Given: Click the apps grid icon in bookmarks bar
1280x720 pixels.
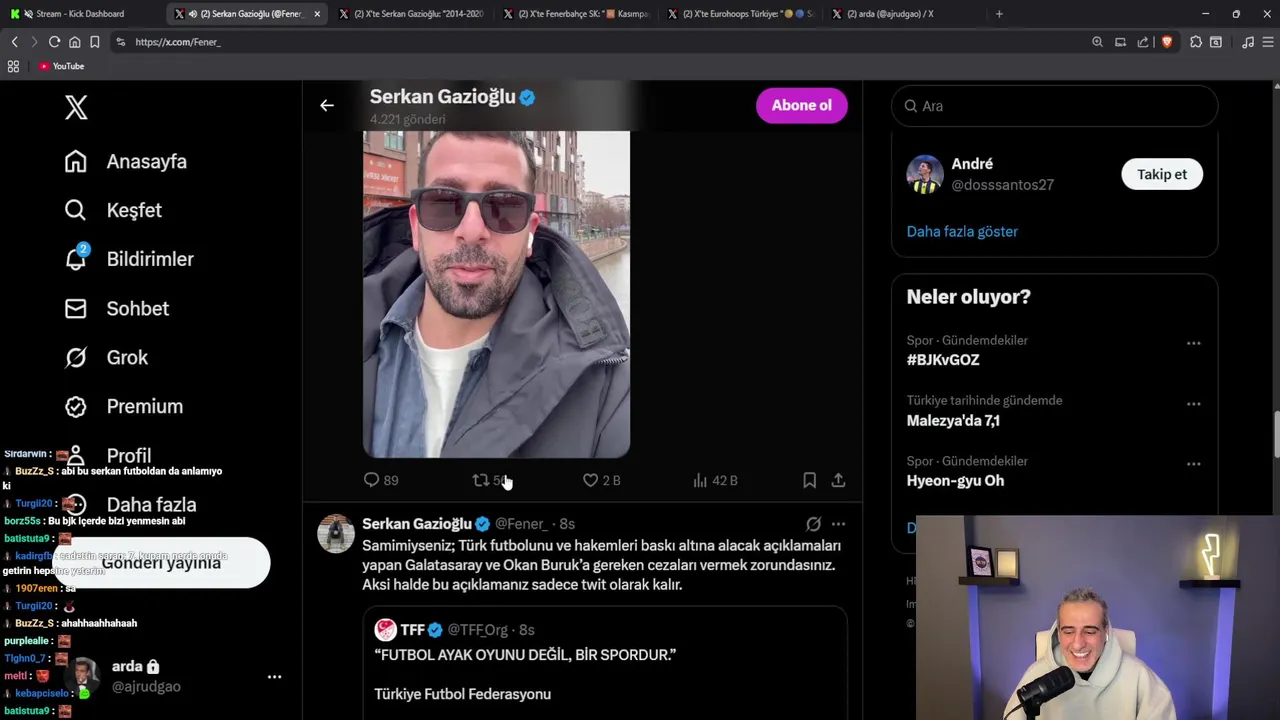Looking at the screenshot, I should 13,66.
